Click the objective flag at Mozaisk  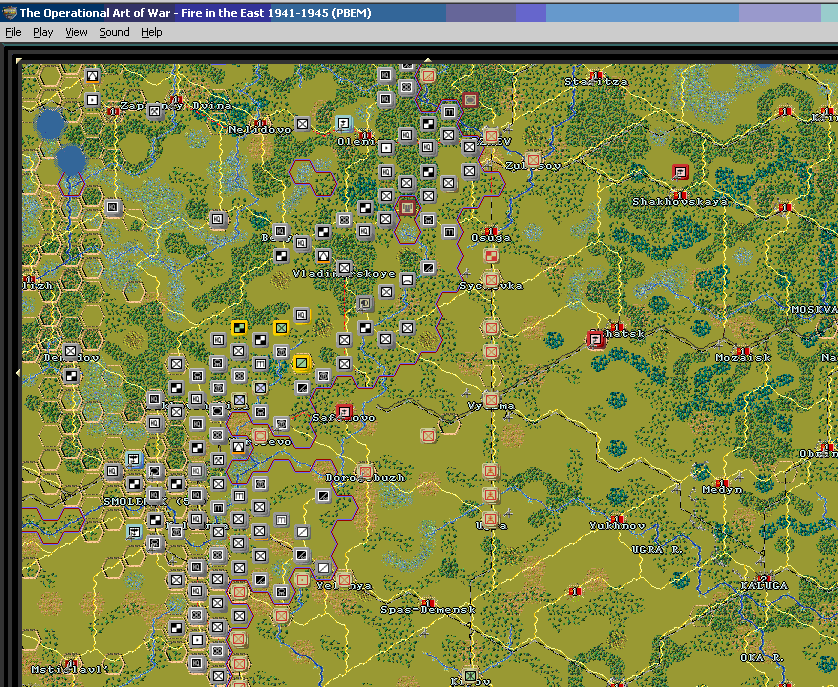[x=743, y=351]
